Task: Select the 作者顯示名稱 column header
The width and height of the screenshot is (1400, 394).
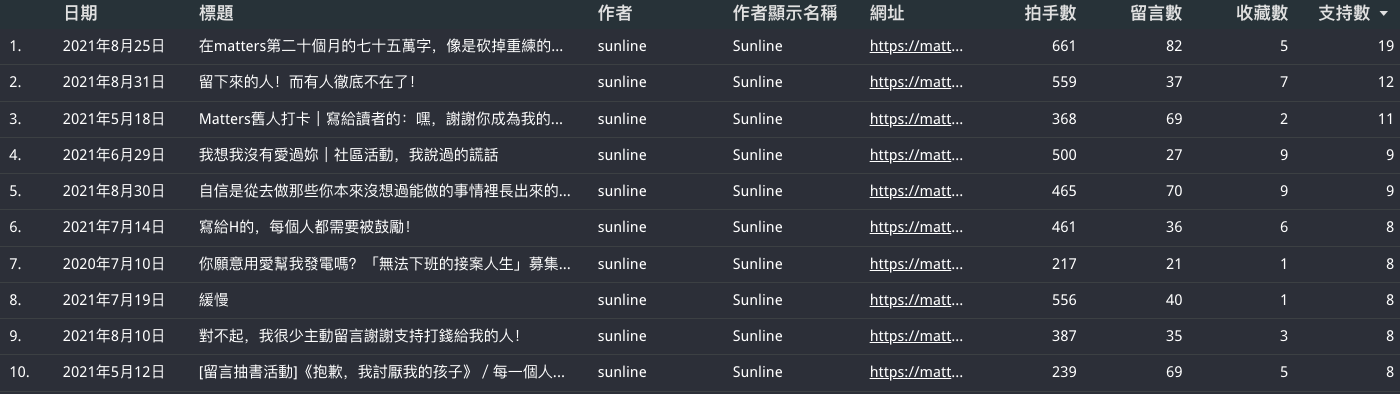Action: pyautogui.click(x=784, y=13)
